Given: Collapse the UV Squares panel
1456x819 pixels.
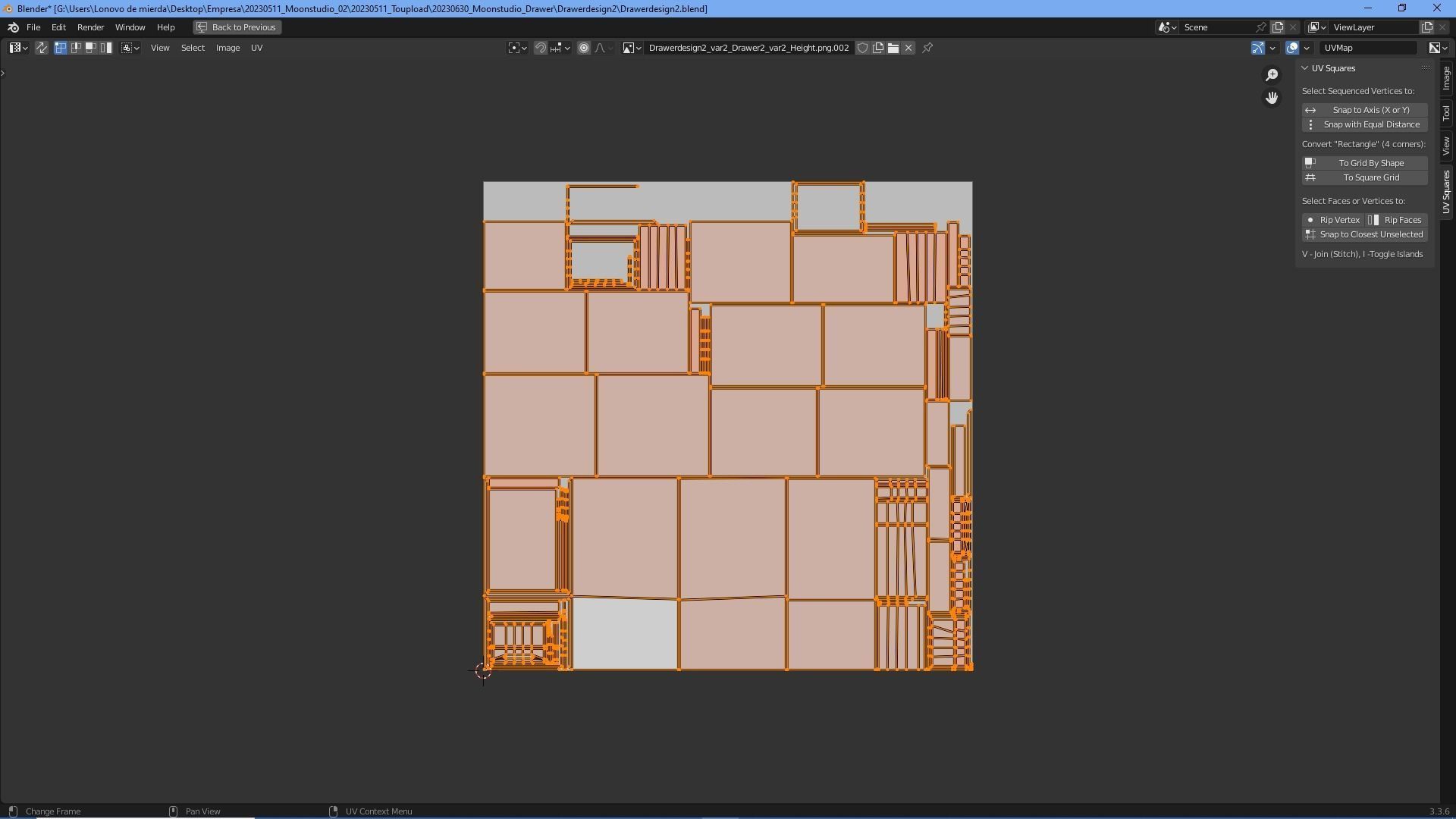Looking at the screenshot, I should (1305, 68).
